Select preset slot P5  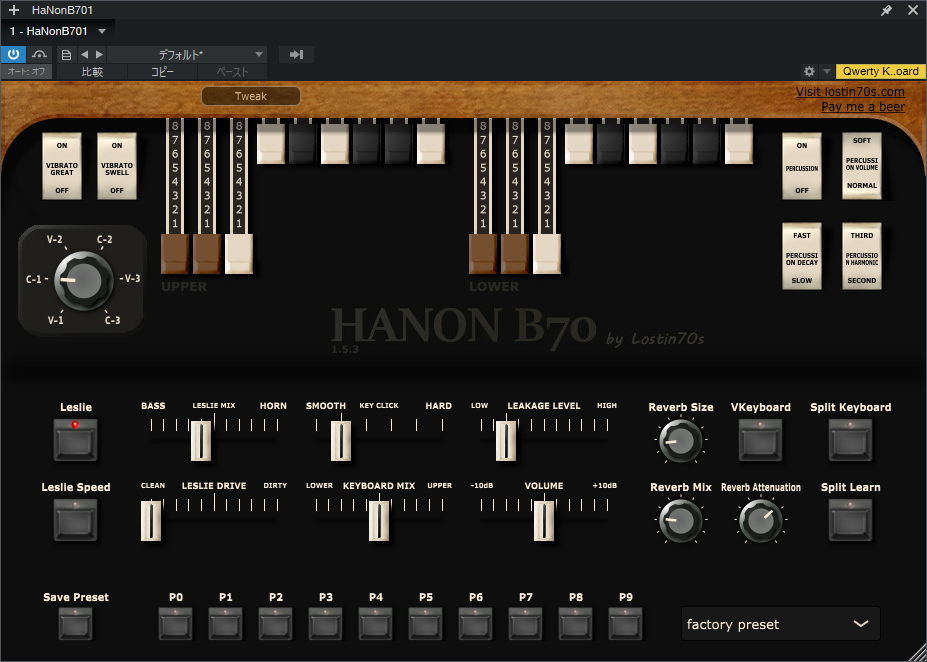click(426, 624)
